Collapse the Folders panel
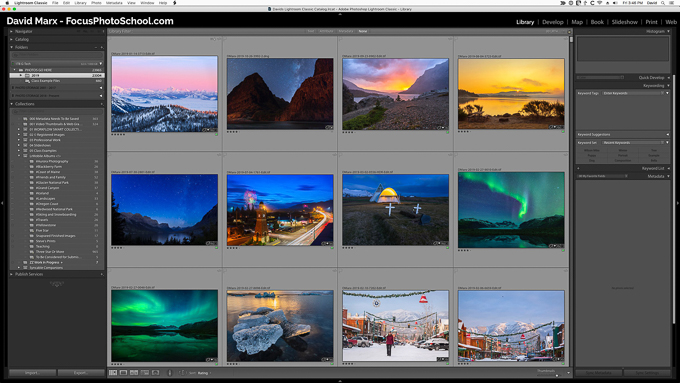This screenshot has height=383, width=680. click(x=12, y=47)
